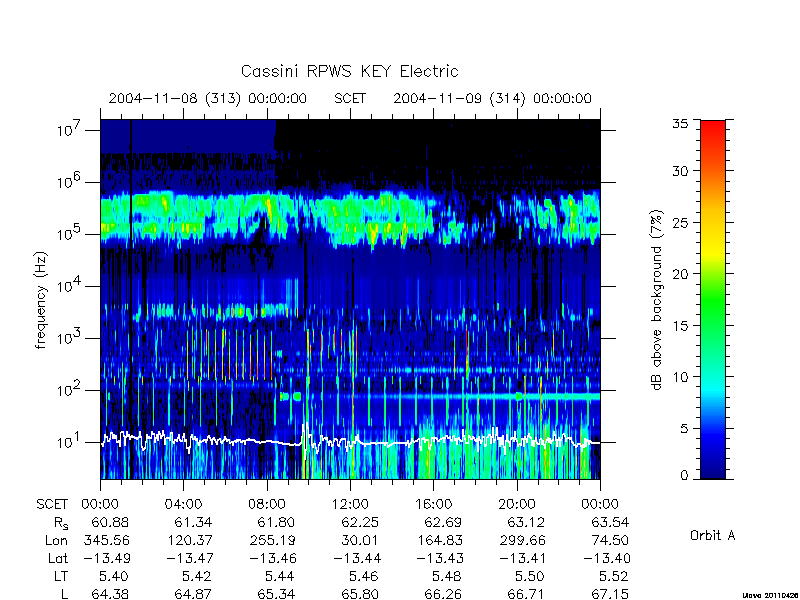The width and height of the screenshot is (800, 600).
Task: Click the LT value '5.40'
Action: (113, 576)
